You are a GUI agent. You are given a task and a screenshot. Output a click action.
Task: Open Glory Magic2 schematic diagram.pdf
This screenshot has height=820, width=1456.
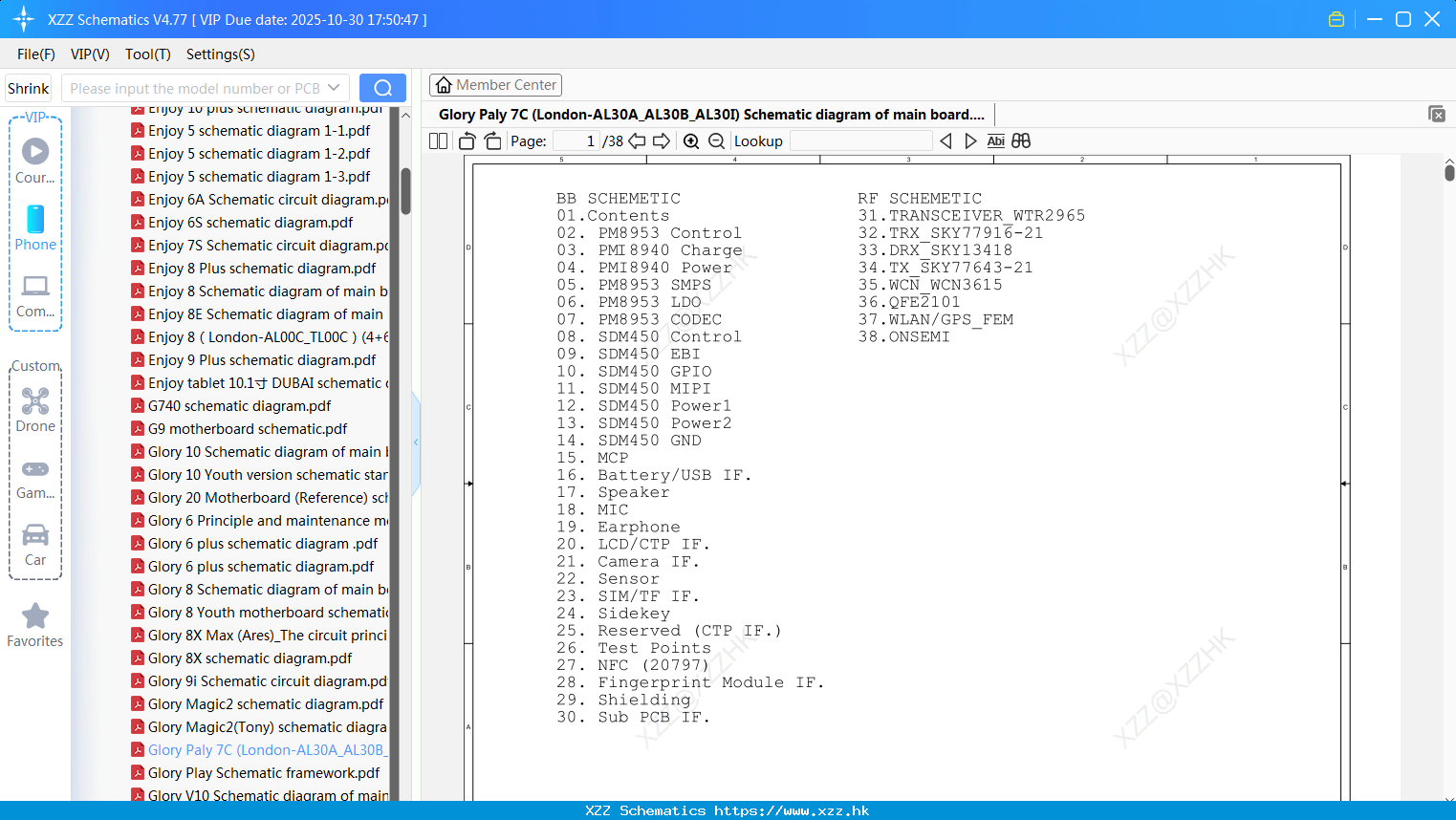pyautogui.click(x=266, y=703)
